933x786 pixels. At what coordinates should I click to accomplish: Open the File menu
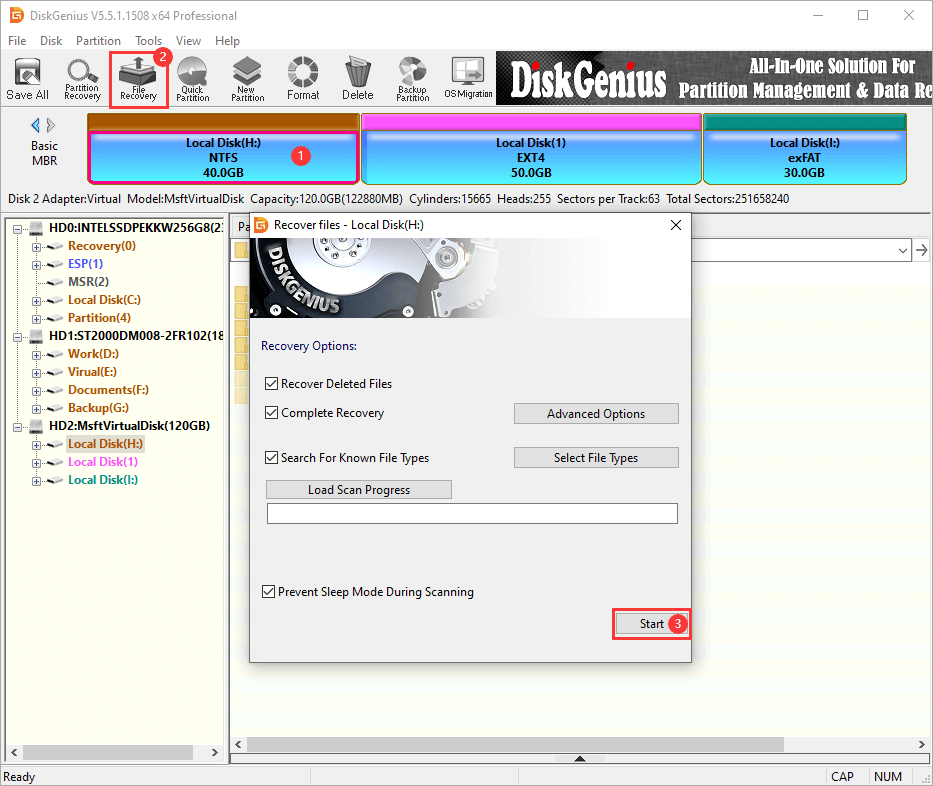pos(17,40)
